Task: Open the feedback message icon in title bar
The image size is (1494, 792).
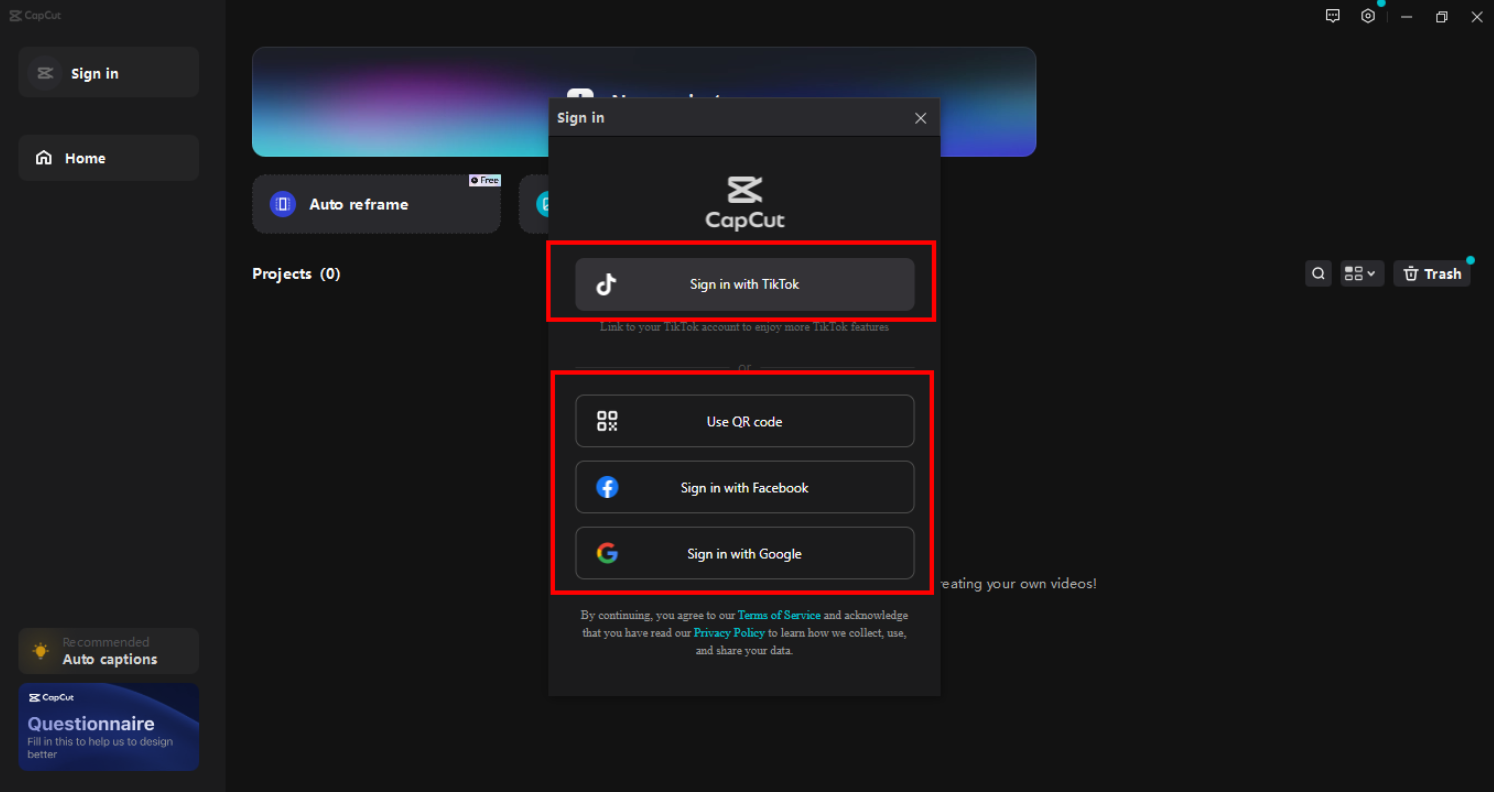Action: (x=1332, y=16)
